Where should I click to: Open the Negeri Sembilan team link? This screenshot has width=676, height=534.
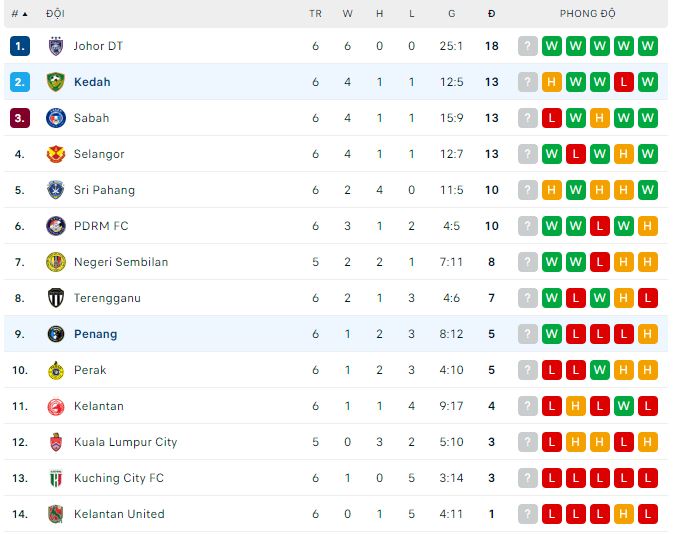click(x=121, y=262)
